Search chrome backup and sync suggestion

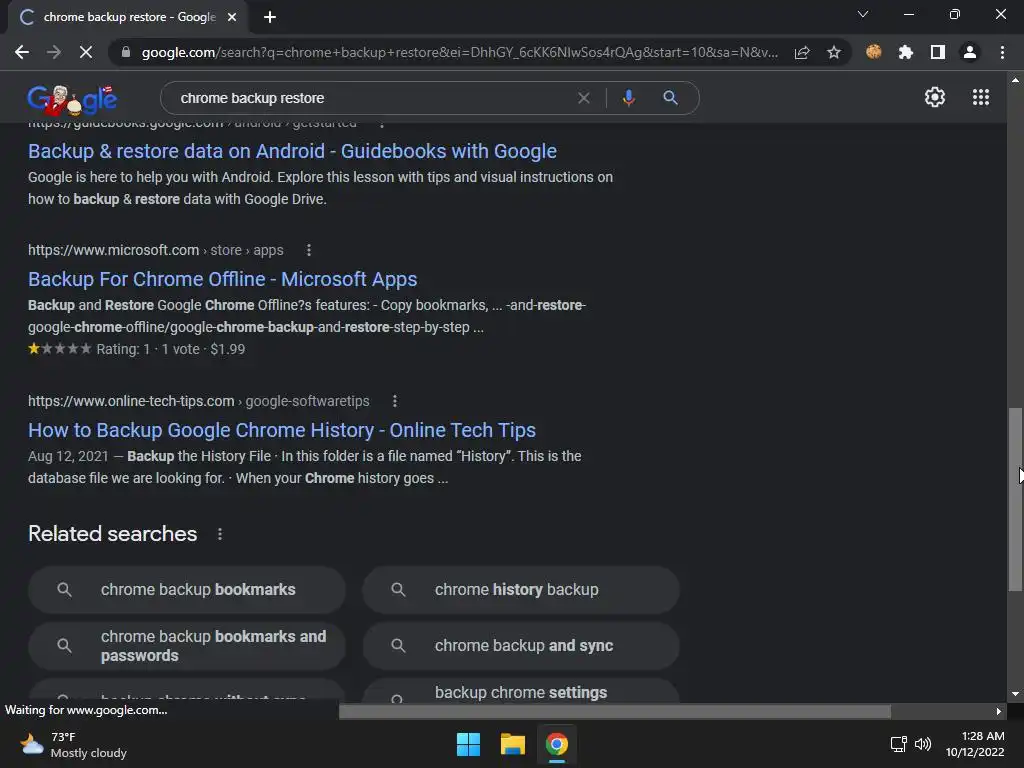tap(521, 646)
